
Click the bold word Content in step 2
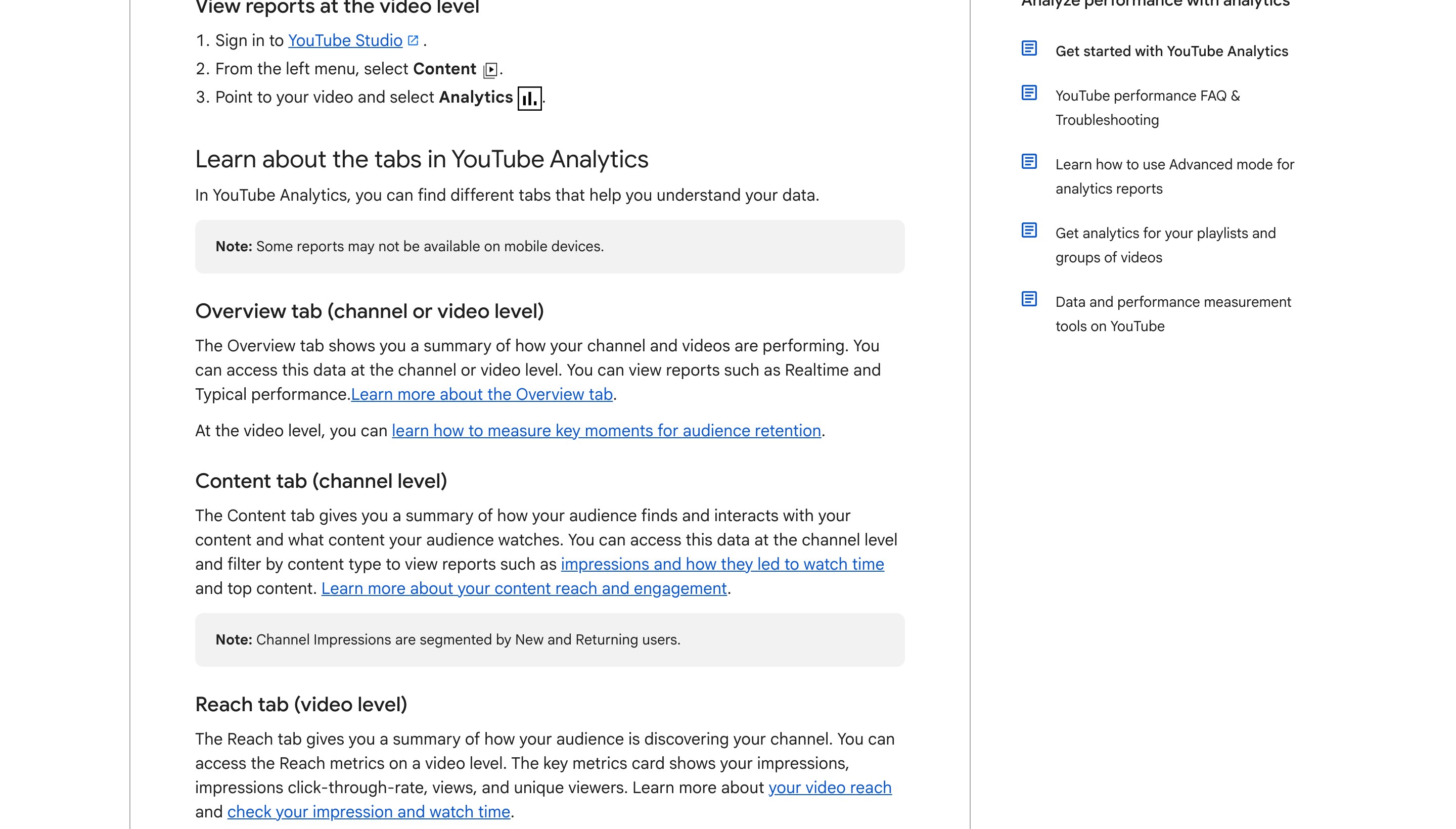[x=445, y=69]
